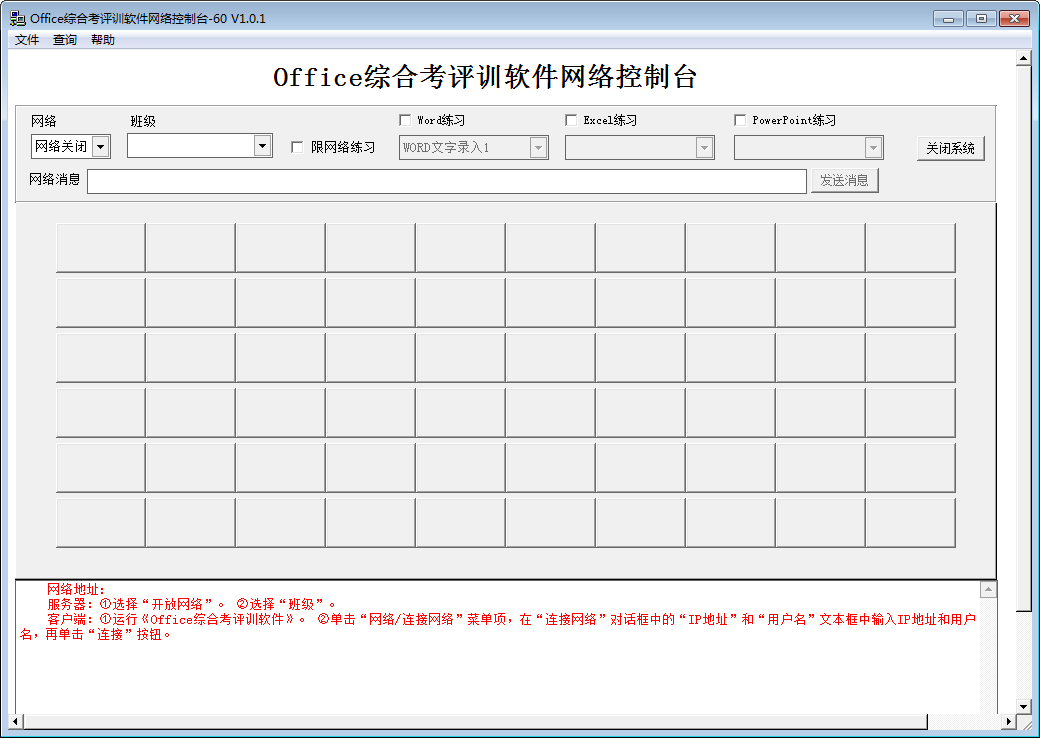Open the PowerPoint练习 exercise dropdown
This screenshot has height=738, width=1040.
tap(873, 148)
